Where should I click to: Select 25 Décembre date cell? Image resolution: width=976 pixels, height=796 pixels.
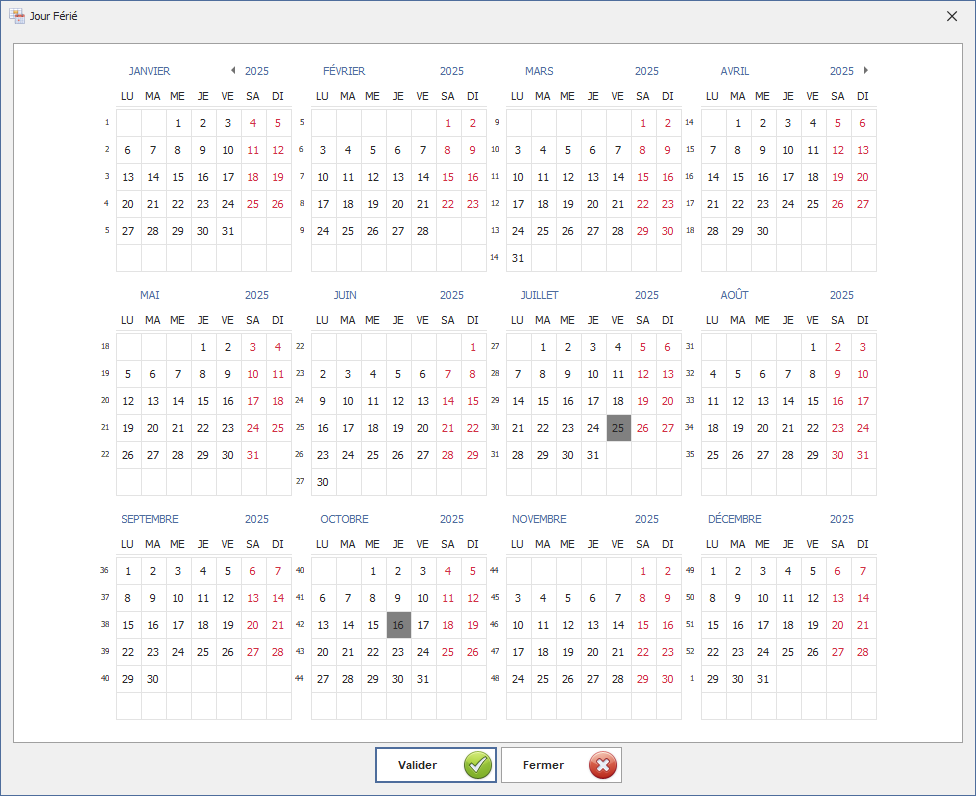pyautogui.click(x=788, y=652)
